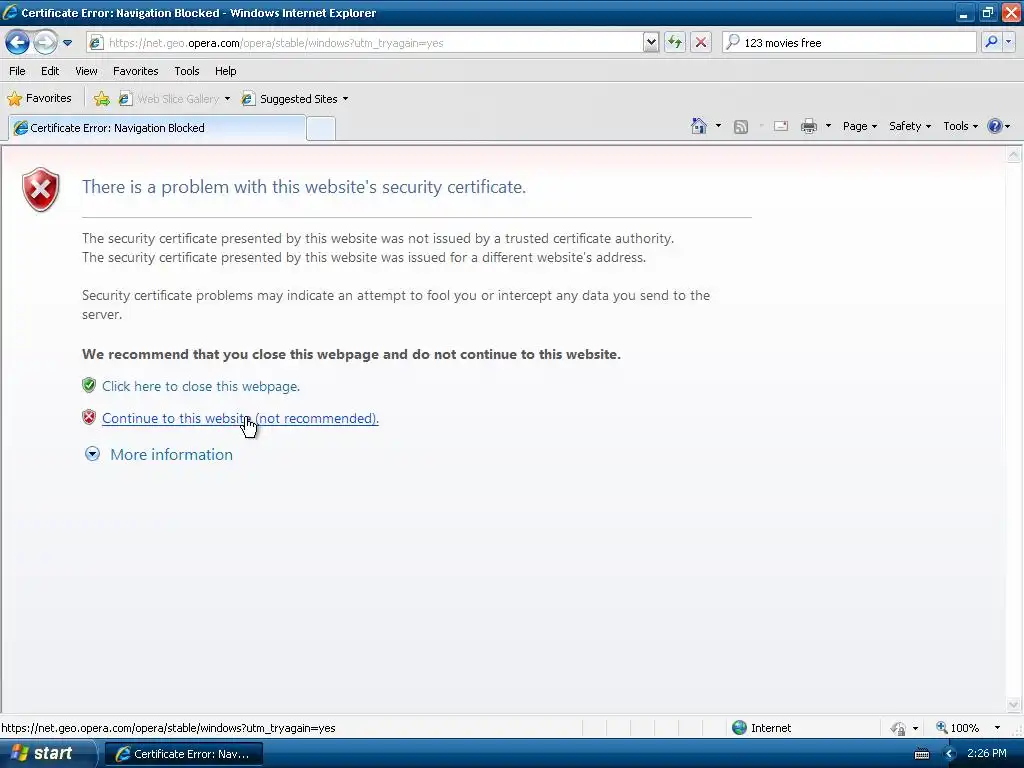The height and width of the screenshot is (768, 1024).
Task: Click the green shield icon beside close webpage
Action: coord(89,385)
